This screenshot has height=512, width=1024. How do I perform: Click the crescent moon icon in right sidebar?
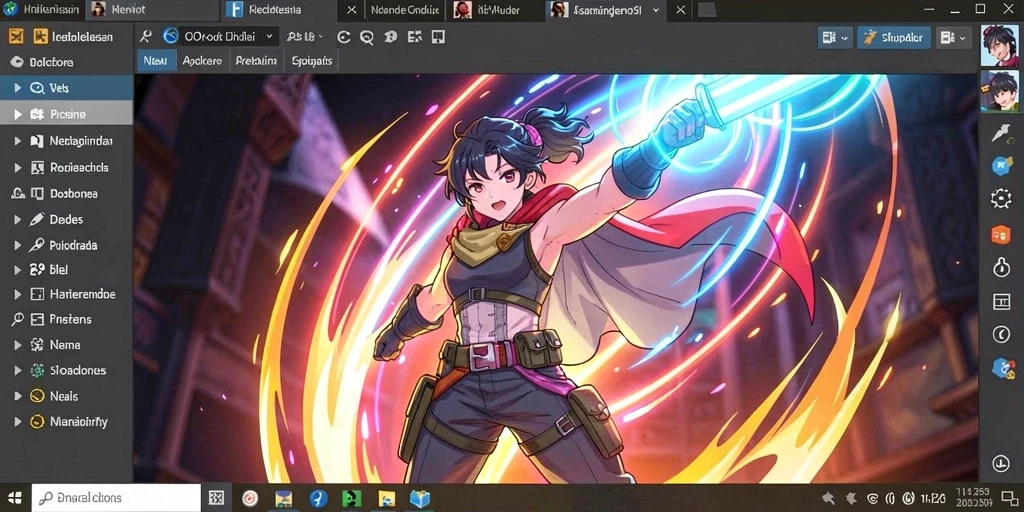coord(1001,335)
